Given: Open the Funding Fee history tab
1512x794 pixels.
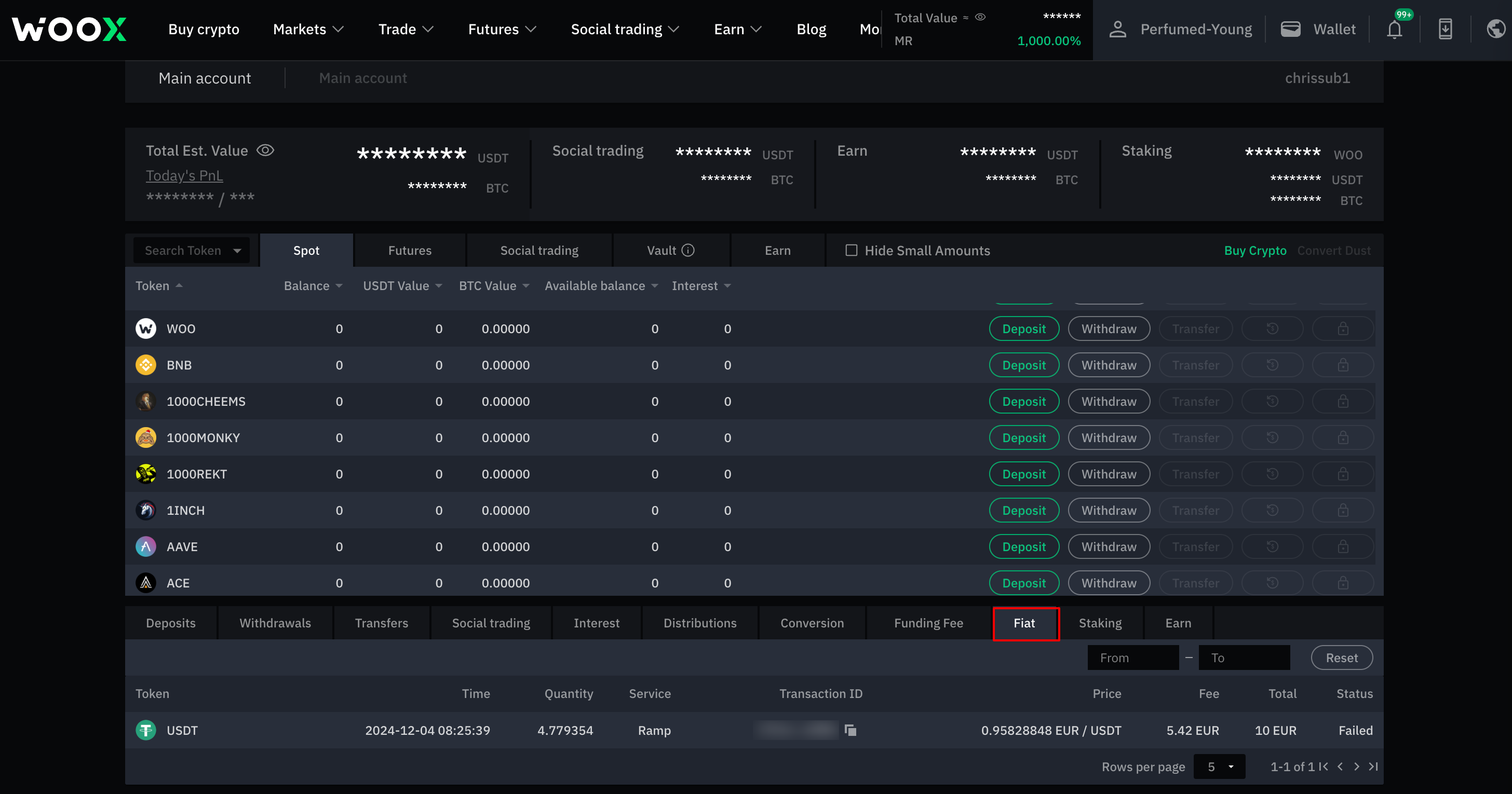Looking at the screenshot, I should 928,623.
